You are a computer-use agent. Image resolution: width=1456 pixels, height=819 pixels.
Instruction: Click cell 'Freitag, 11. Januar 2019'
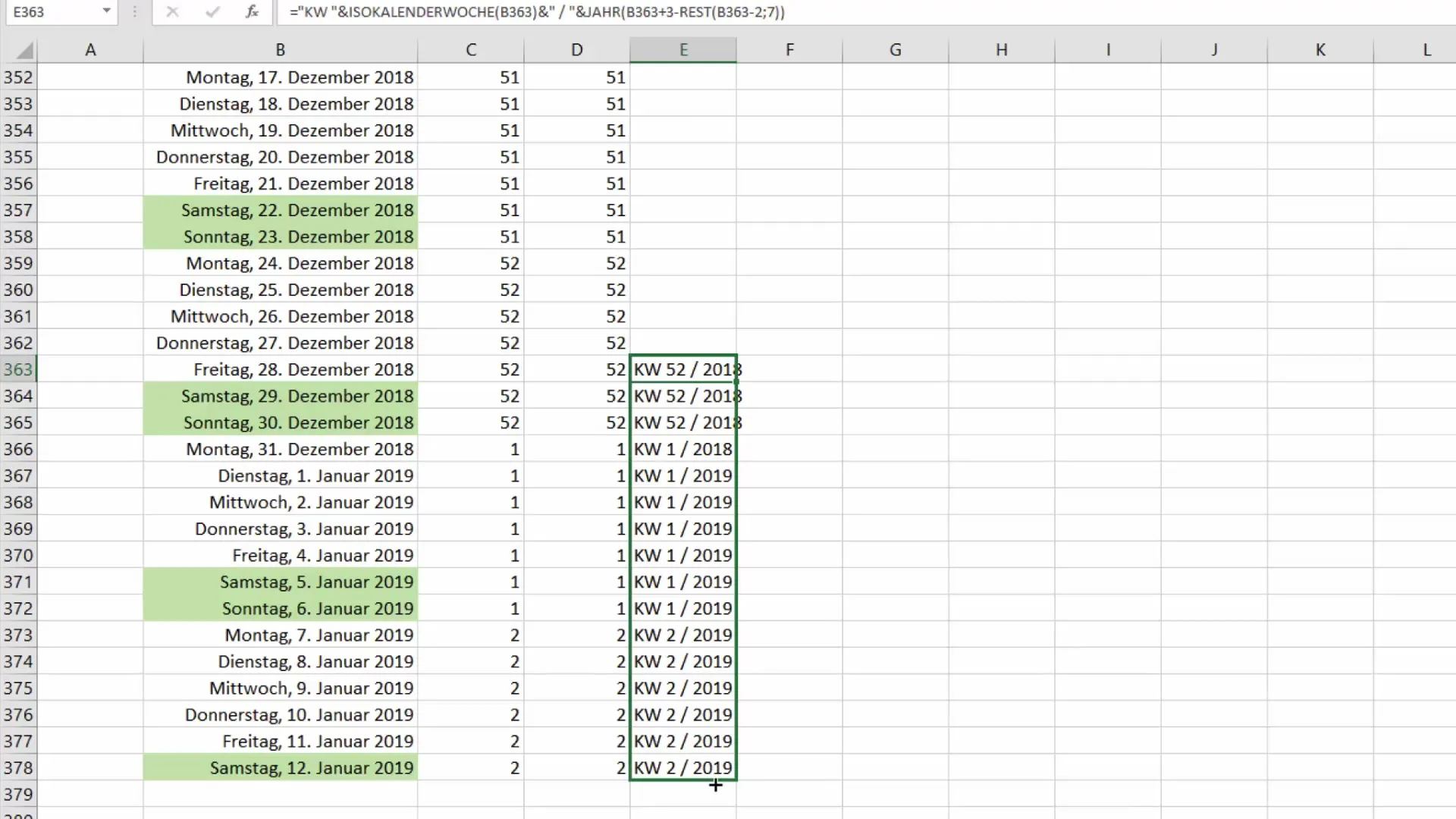click(x=281, y=741)
